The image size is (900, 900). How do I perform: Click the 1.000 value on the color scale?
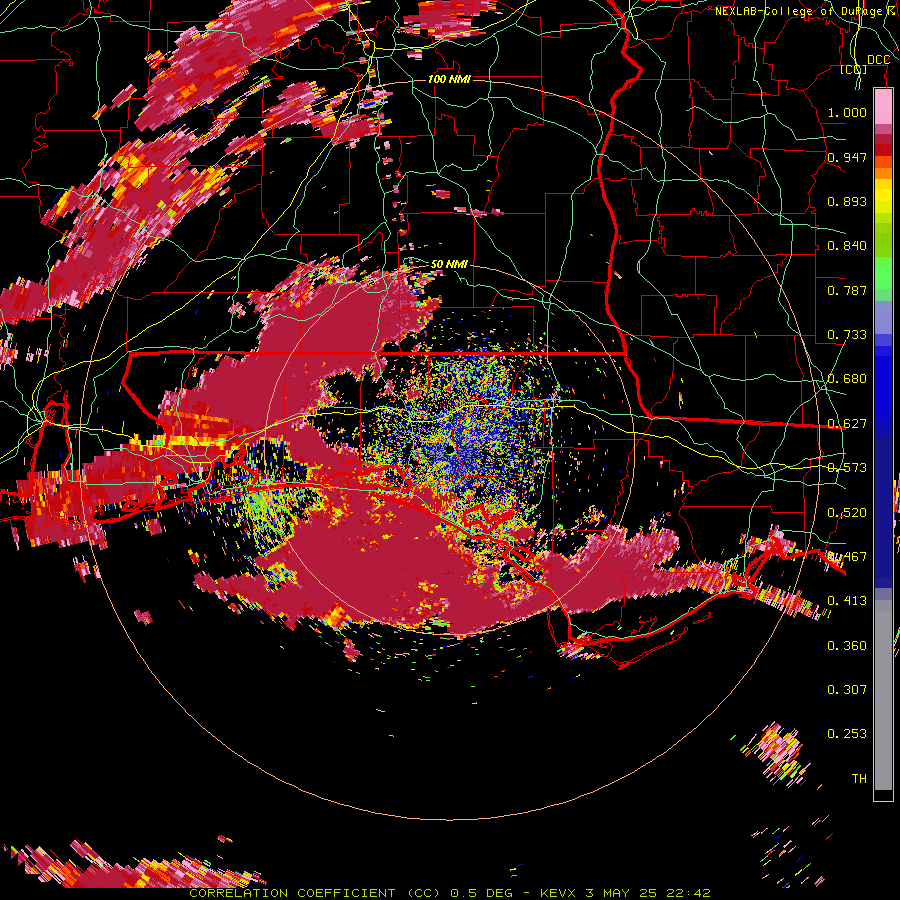click(847, 112)
